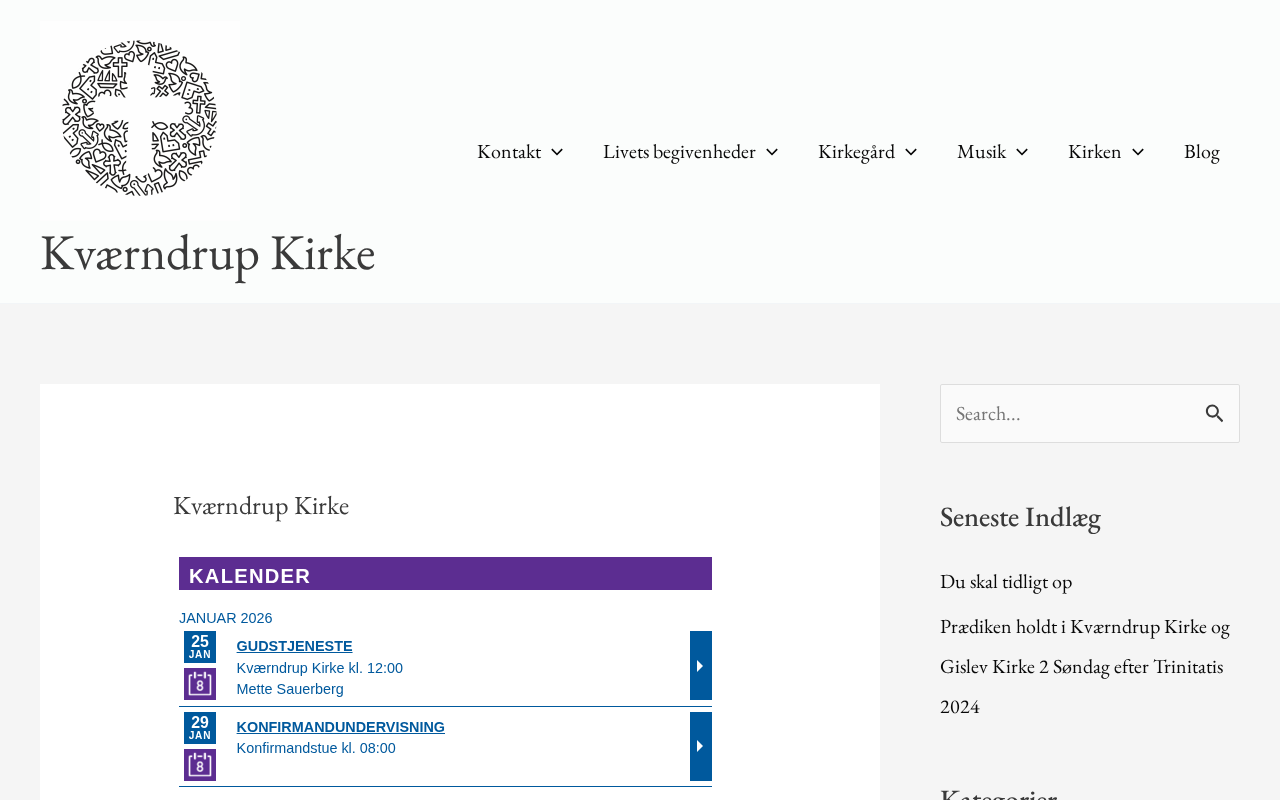1280x800 pixels.
Task: Expand the Kirken dropdown chevron
Action: (x=1138, y=152)
